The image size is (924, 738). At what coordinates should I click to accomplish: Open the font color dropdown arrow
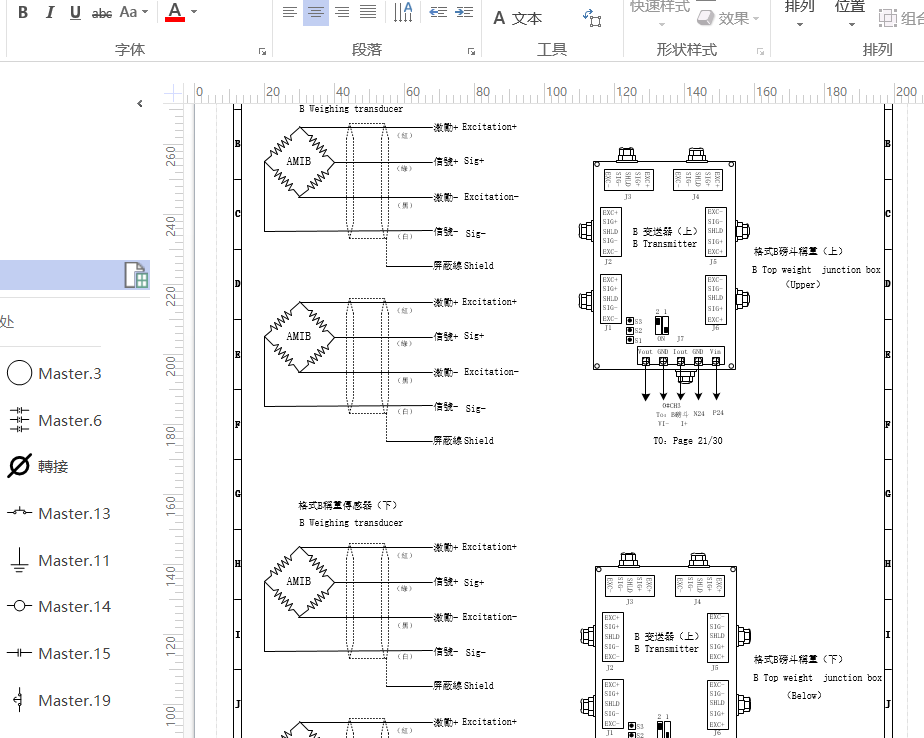(194, 13)
